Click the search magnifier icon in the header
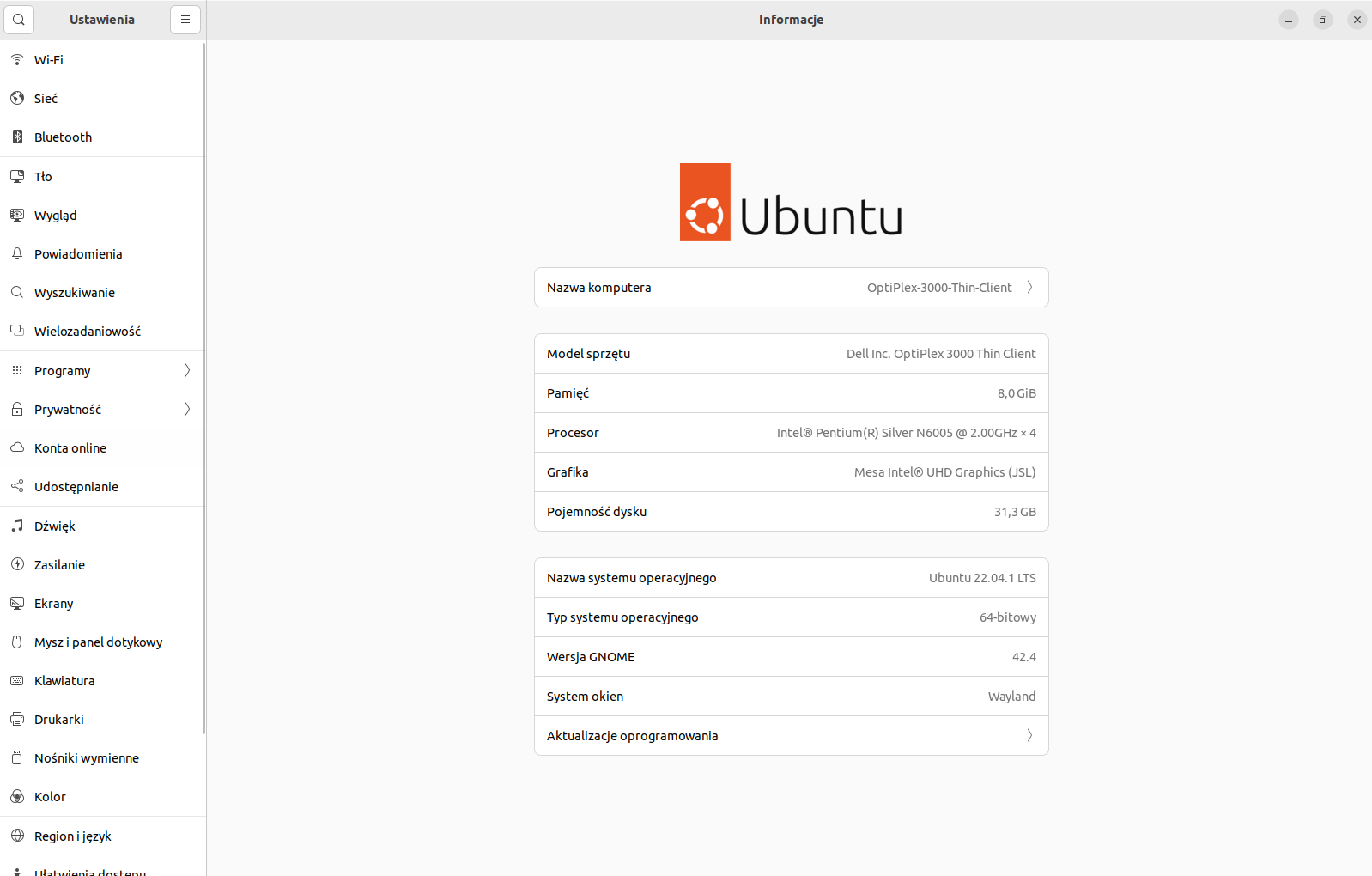The image size is (1372, 876). 19,20
